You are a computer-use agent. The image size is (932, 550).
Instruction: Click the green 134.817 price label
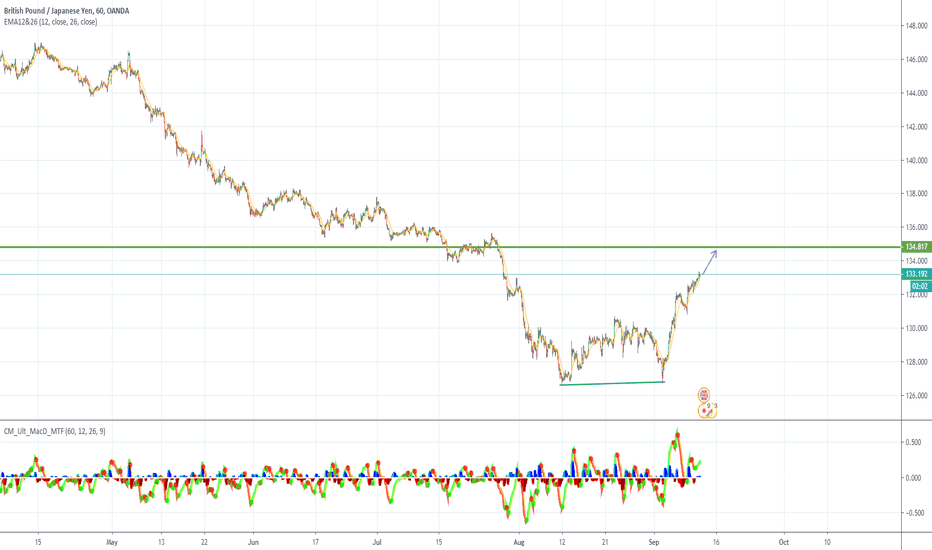[x=916, y=247]
